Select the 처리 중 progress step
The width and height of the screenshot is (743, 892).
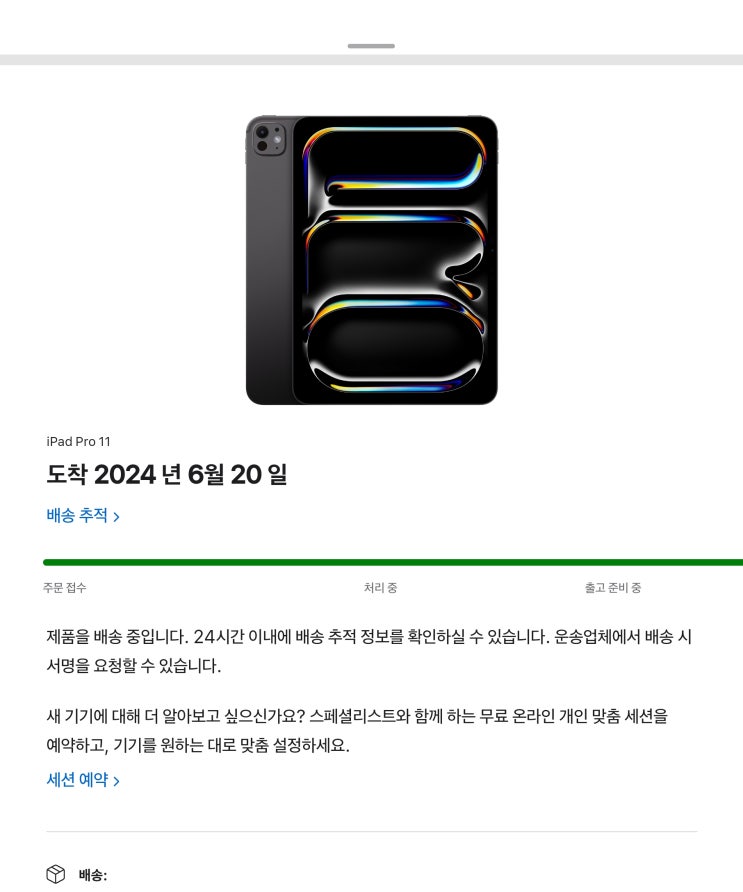pos(381,588)
